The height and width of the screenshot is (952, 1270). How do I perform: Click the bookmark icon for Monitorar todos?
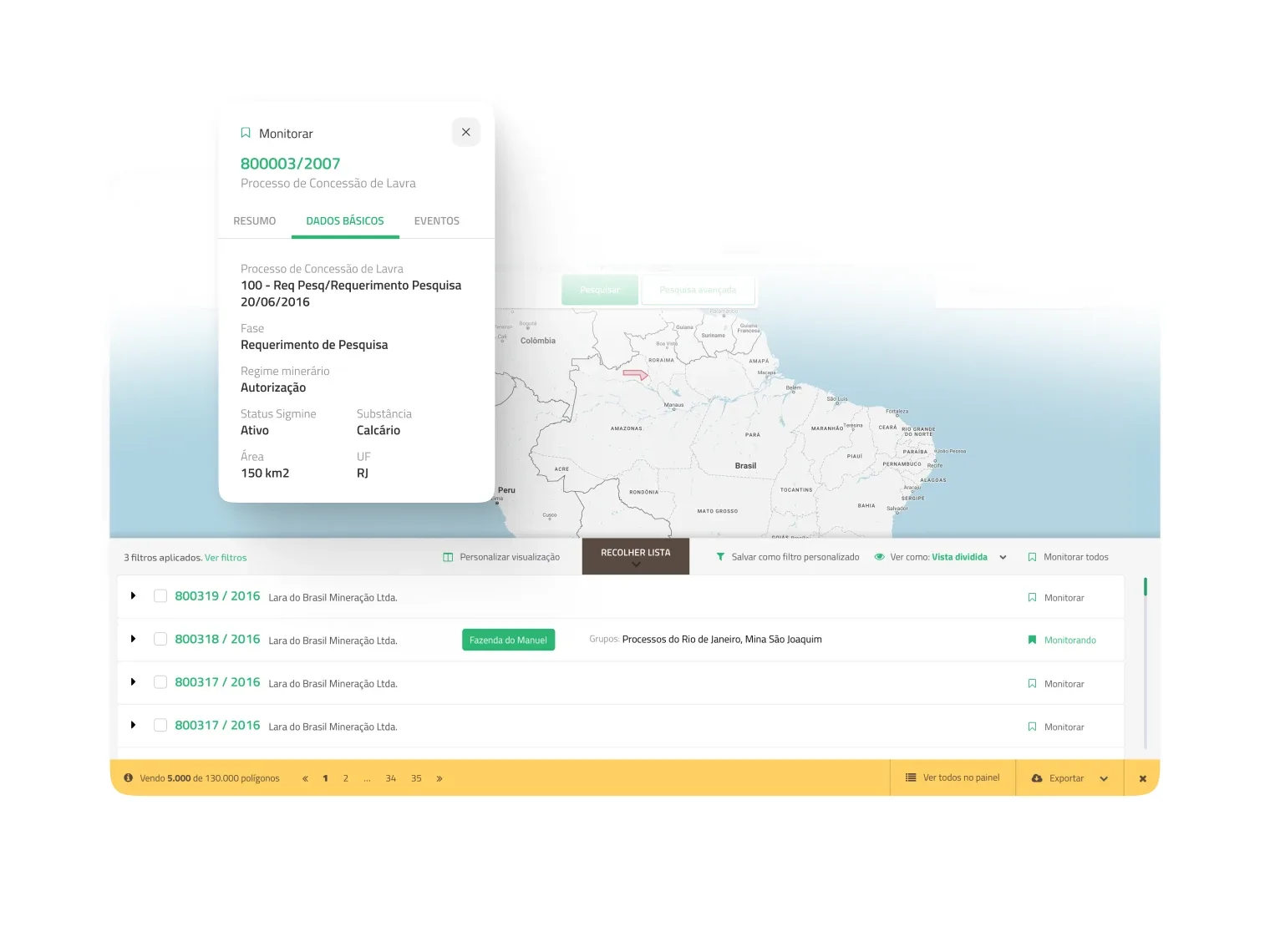tap(1032, 557)
